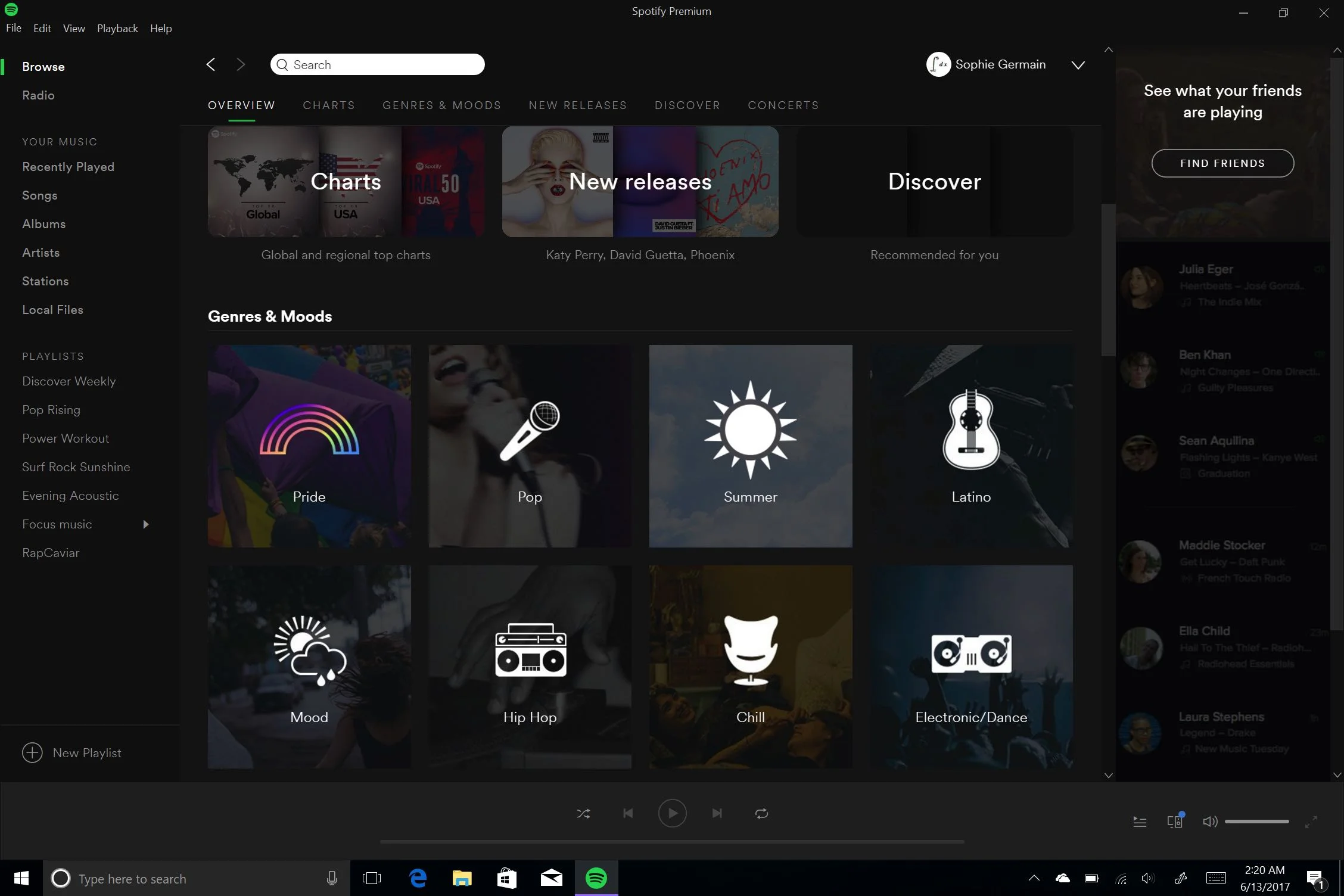Open the Radio section
The height and width of the screenshot is (896, 1344).
(38, 95)
